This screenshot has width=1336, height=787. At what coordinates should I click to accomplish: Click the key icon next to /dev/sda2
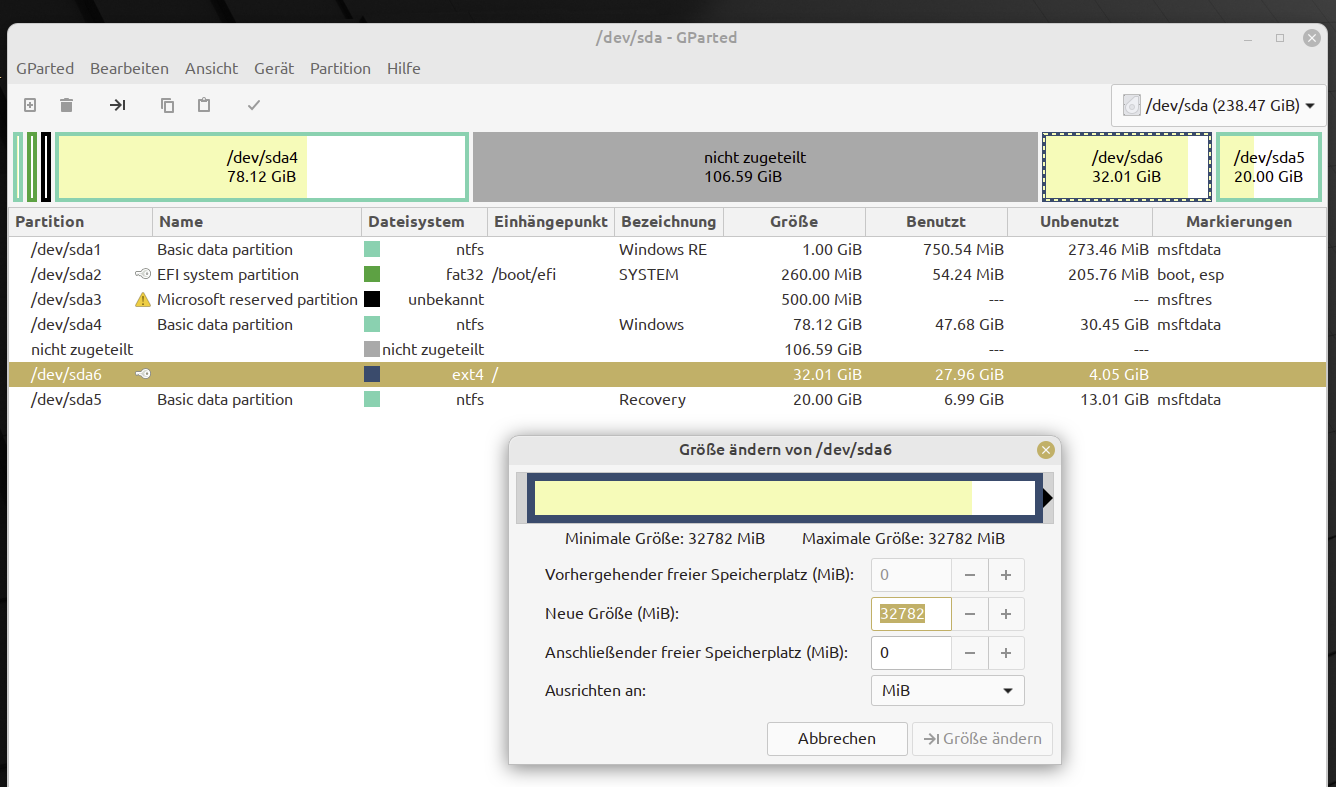tap(143, 274)
